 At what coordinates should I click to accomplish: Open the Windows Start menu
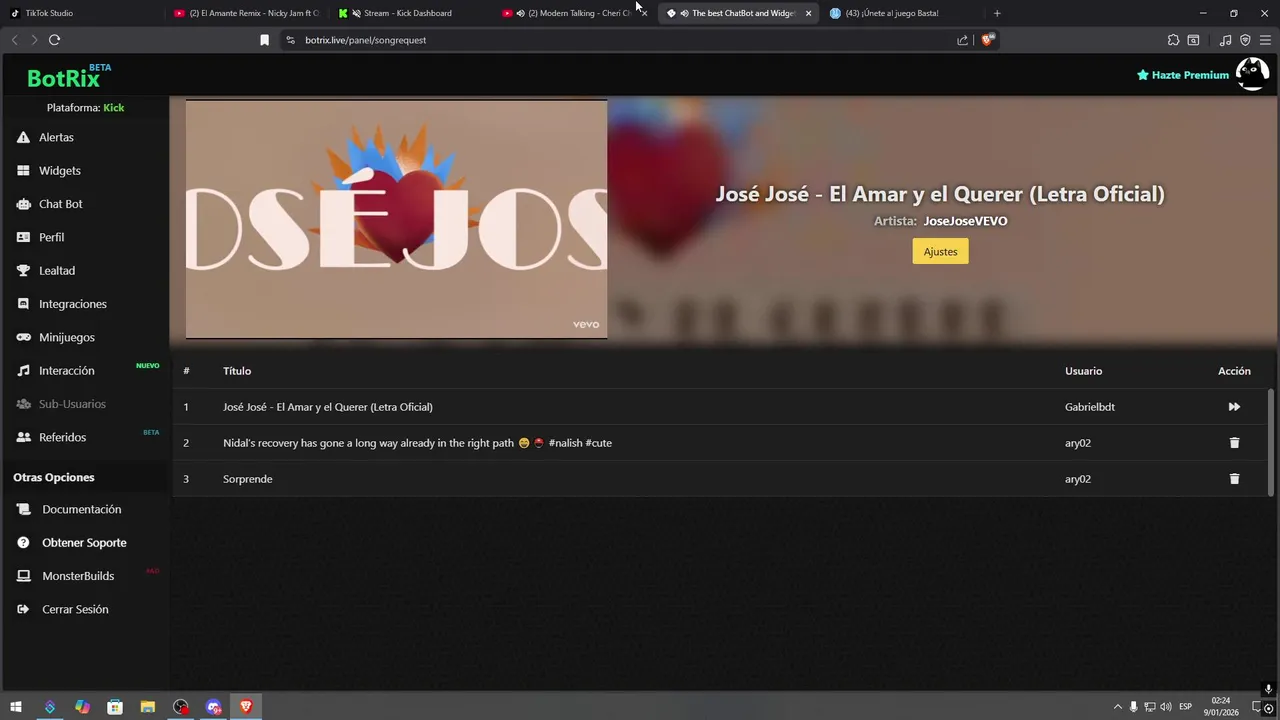pyautogui.click(x=16, y=707)
